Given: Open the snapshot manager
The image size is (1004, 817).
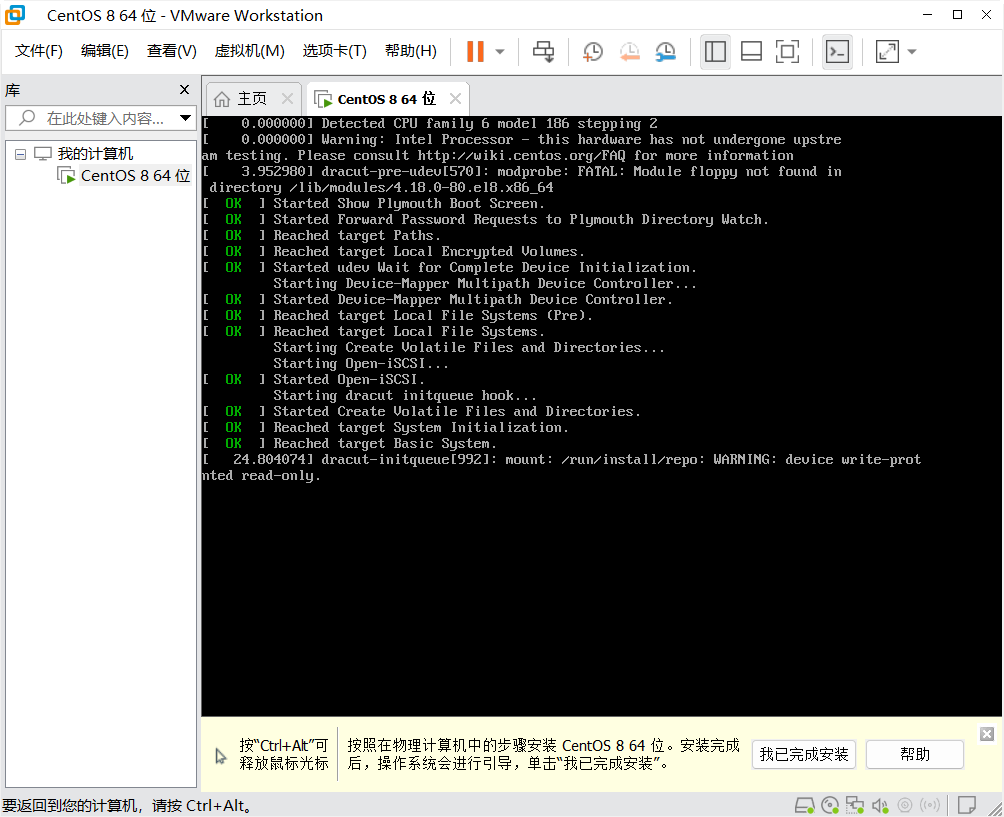Looking at the screenshot, I should [x=666, y=51].
